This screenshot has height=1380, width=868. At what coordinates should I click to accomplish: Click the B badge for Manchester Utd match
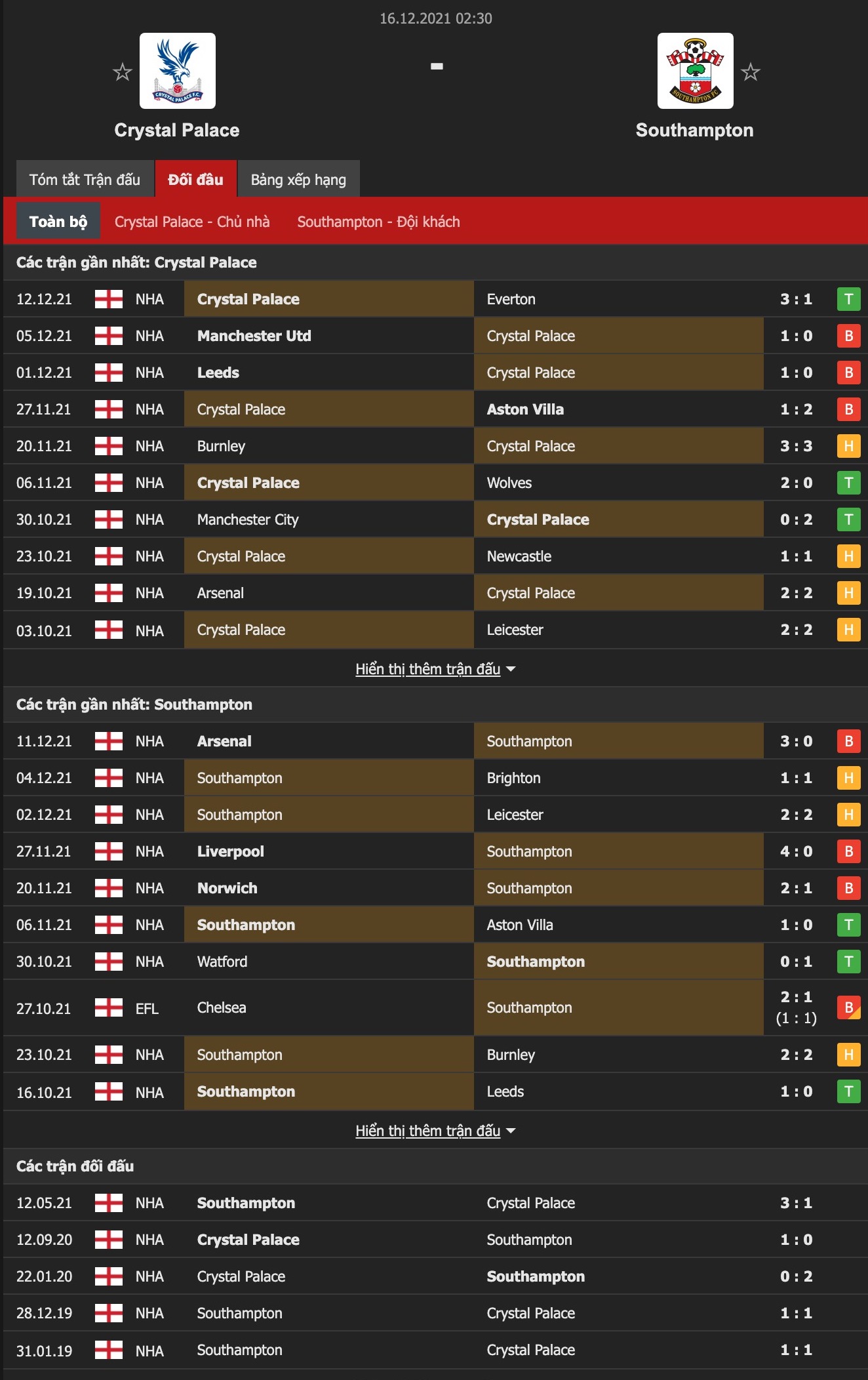click(x=849, y=336)
